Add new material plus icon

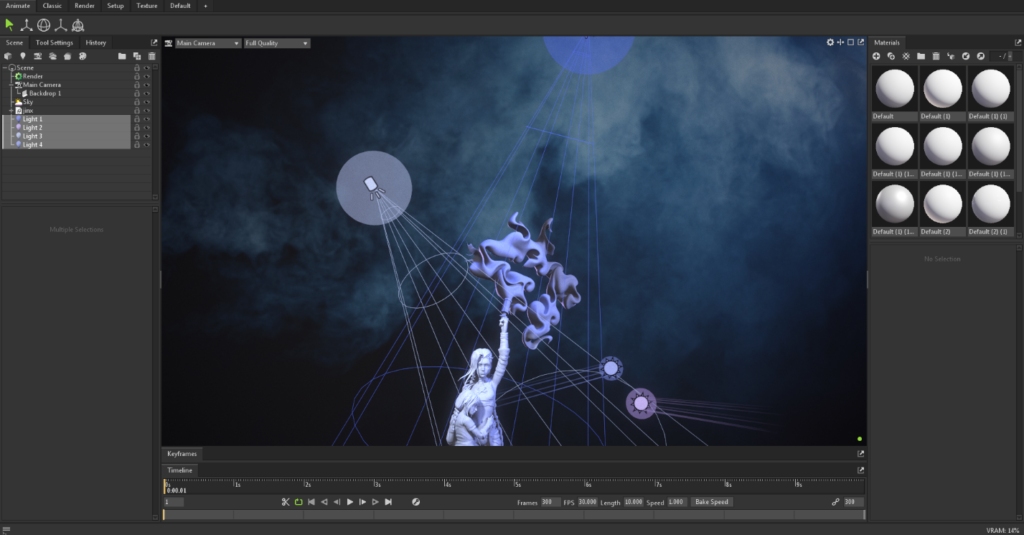click(876, 56)
